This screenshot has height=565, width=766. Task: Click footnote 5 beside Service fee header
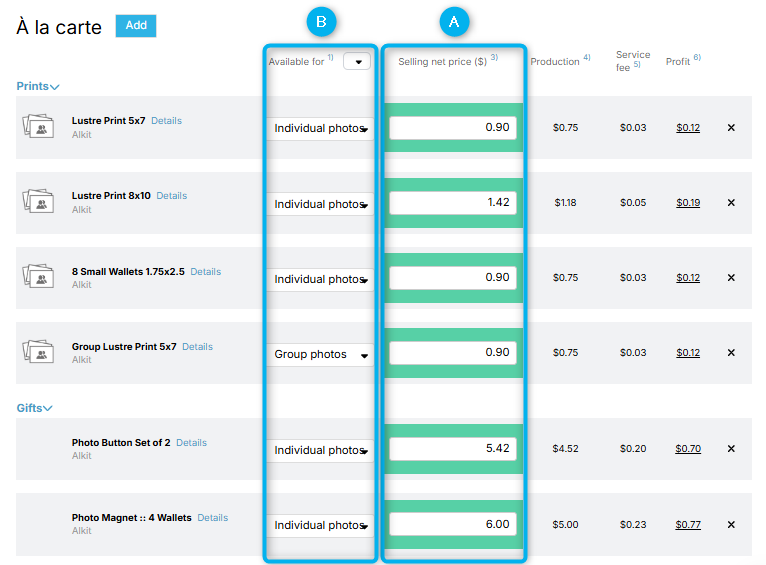(x=637, y=64)
